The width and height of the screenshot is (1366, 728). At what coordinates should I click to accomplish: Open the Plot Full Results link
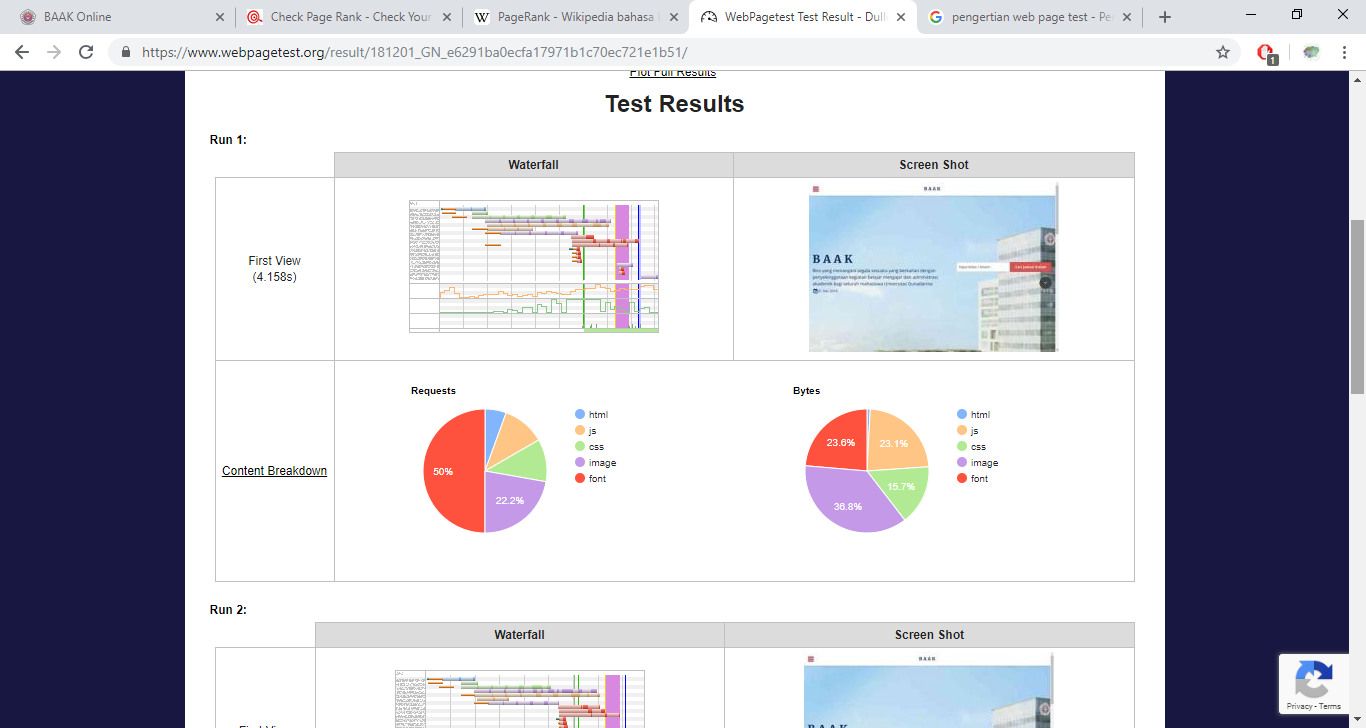(x=673, y=73)
